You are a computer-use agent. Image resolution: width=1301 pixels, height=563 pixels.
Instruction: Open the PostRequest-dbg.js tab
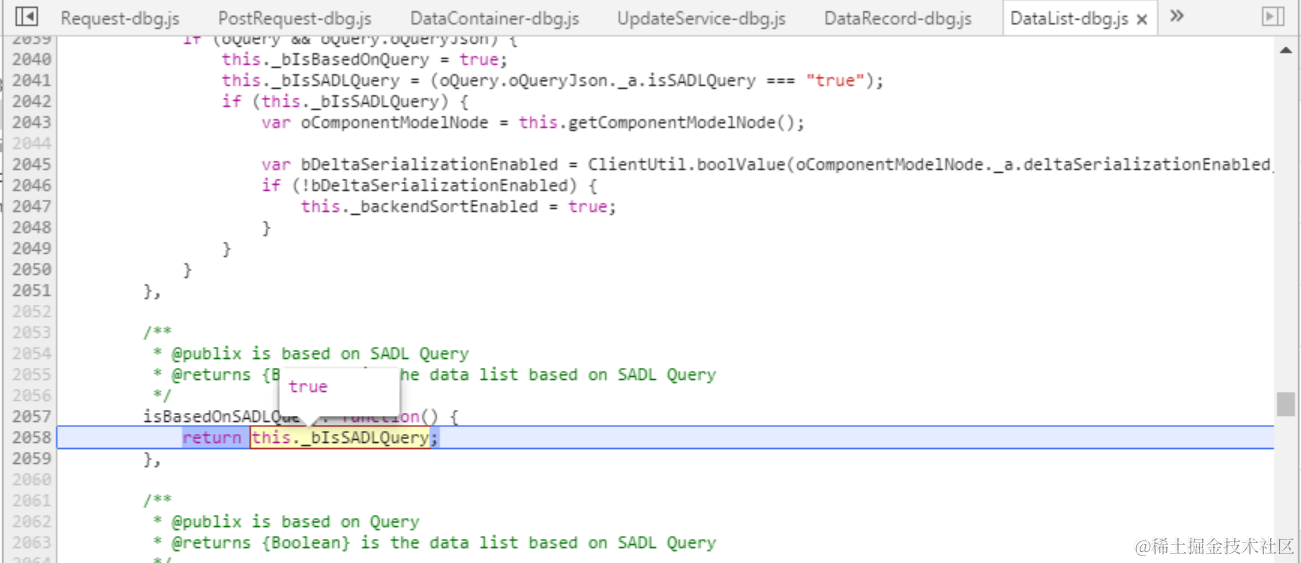[295, 18]
